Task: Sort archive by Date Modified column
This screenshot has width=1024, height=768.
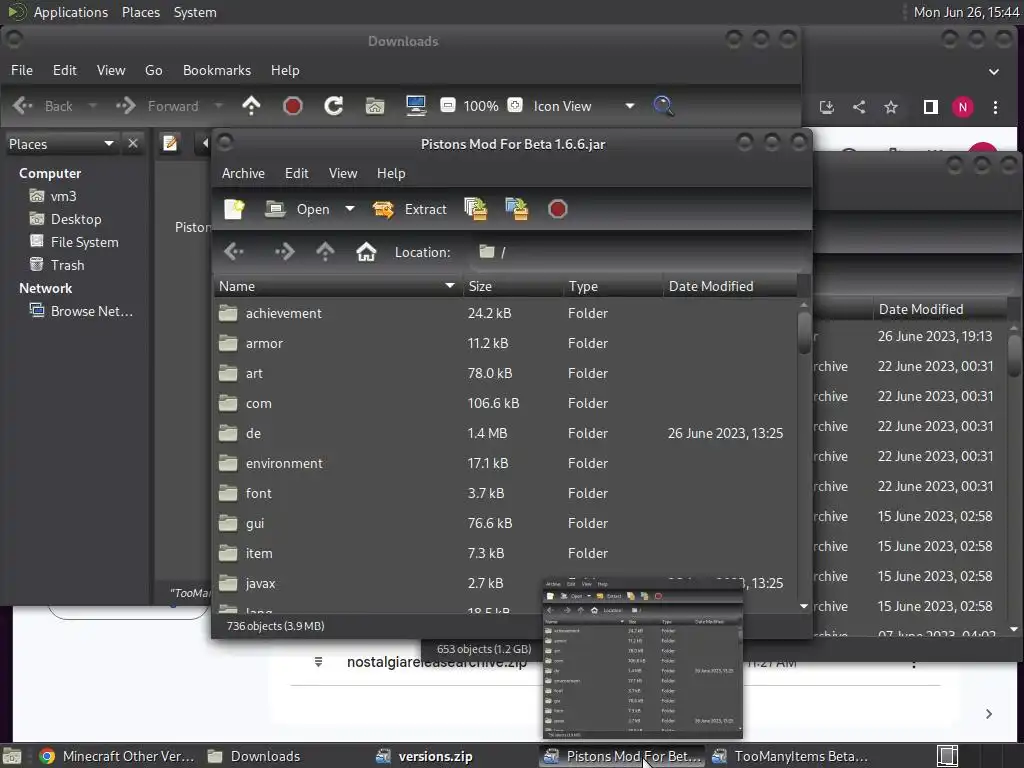Action: coord(730,286)
